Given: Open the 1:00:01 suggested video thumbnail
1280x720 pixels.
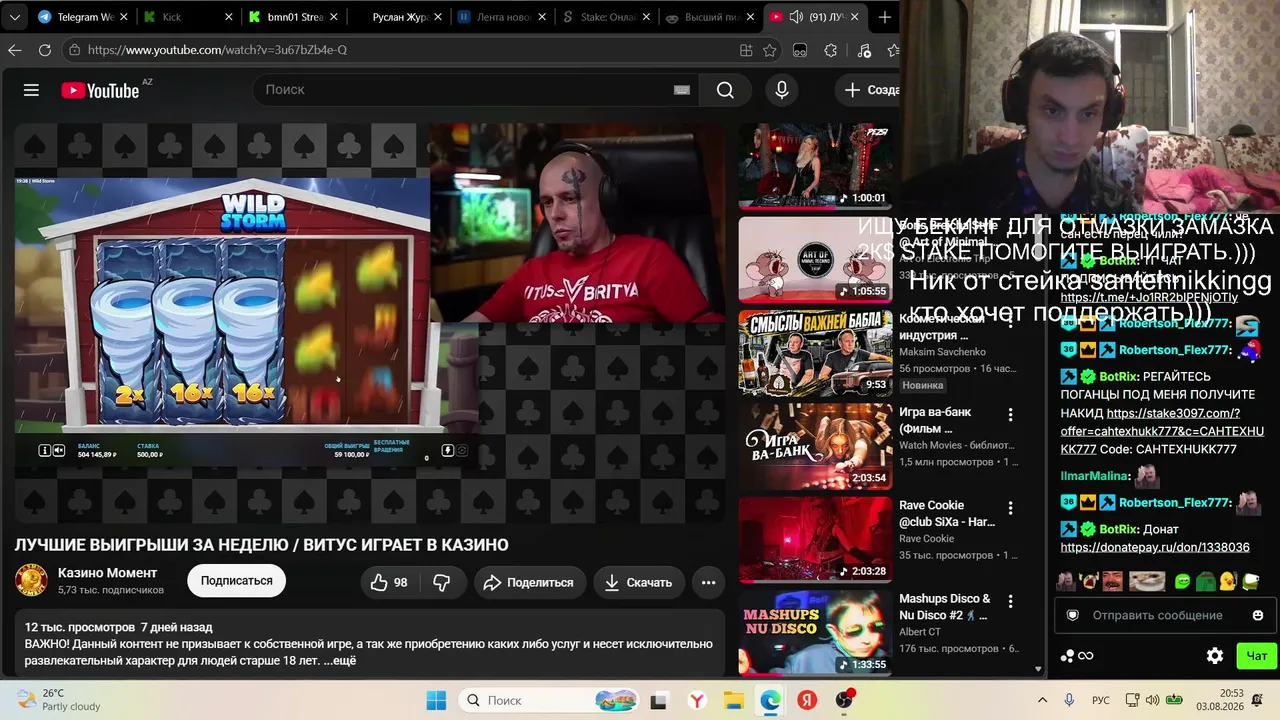Looking at the screenshot, I should [815, 166].
